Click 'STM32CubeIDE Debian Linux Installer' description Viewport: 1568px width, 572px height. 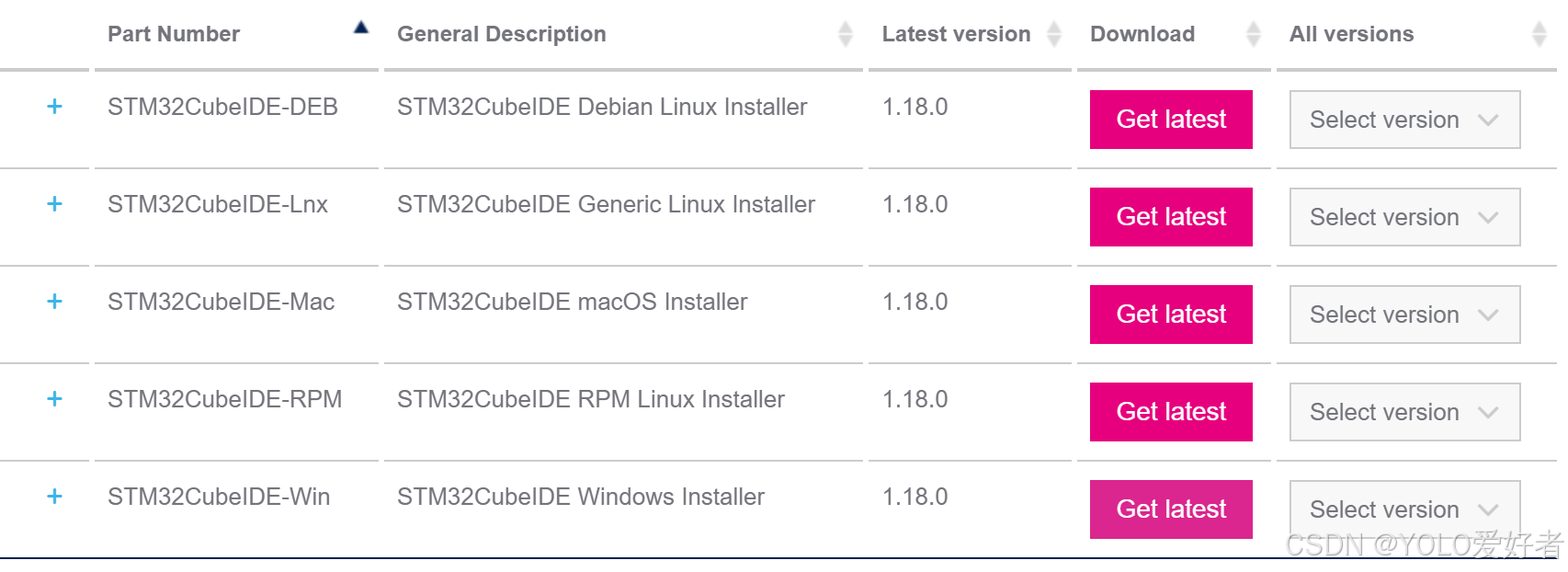[602, 107]
